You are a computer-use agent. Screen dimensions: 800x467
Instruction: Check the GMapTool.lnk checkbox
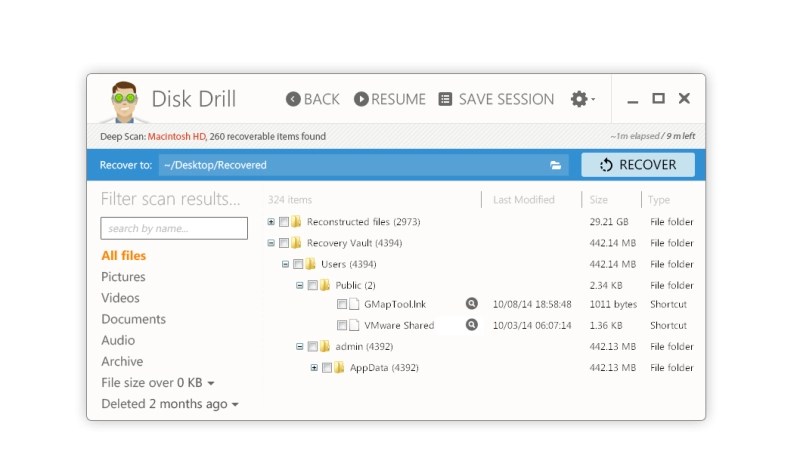pyautogui.click(x=342, y=304)
